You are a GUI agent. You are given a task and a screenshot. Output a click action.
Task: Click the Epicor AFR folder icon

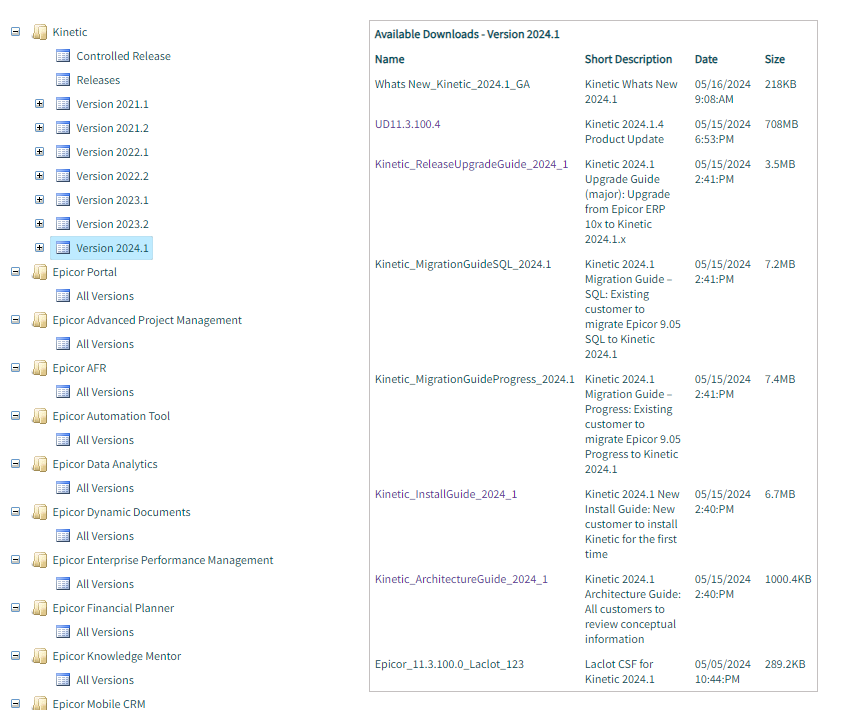tap(39, 368)
